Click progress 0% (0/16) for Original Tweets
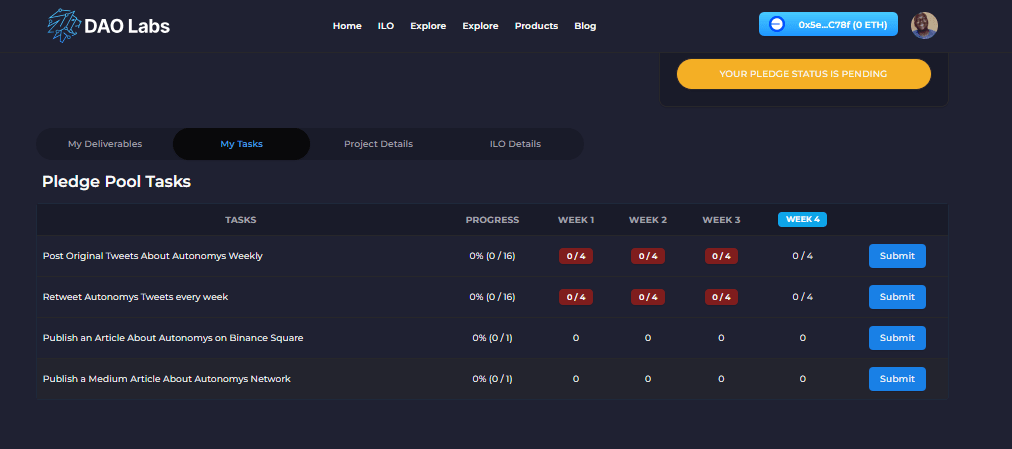 click(492, 256)
